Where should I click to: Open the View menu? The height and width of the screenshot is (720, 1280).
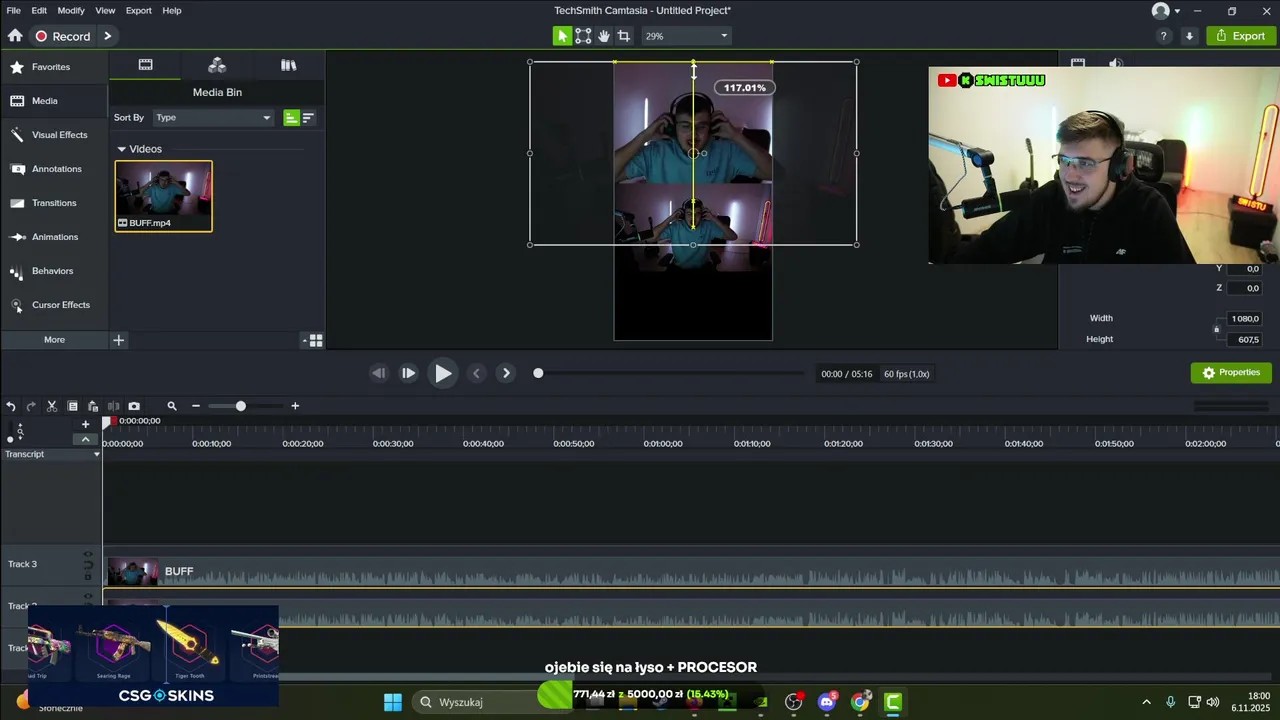[105, 10]
